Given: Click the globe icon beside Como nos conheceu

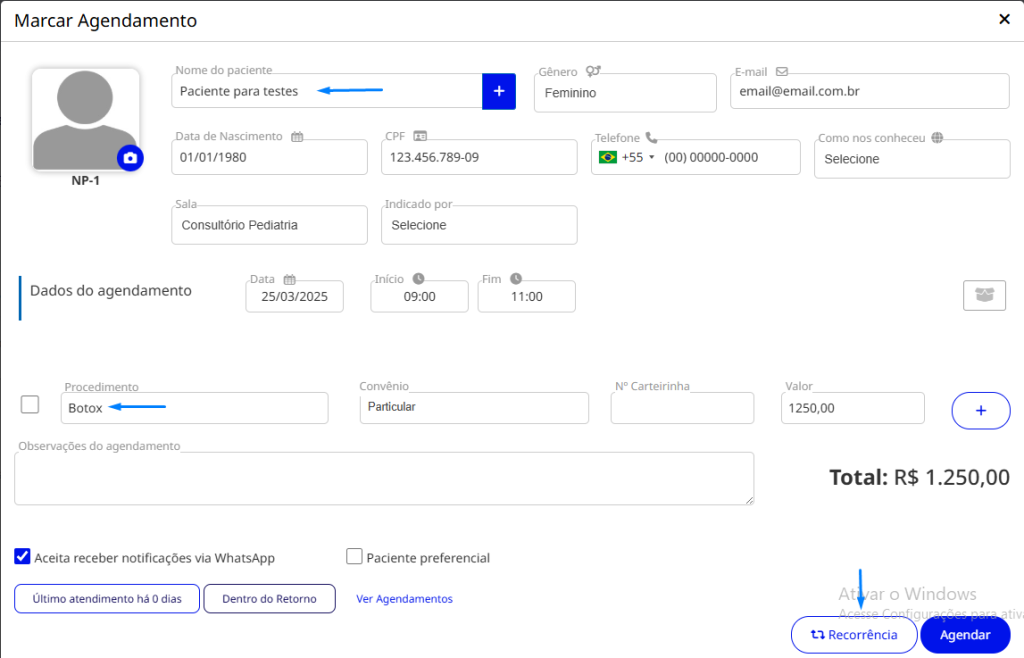Looking at the screenshot, I should [937, 138].
